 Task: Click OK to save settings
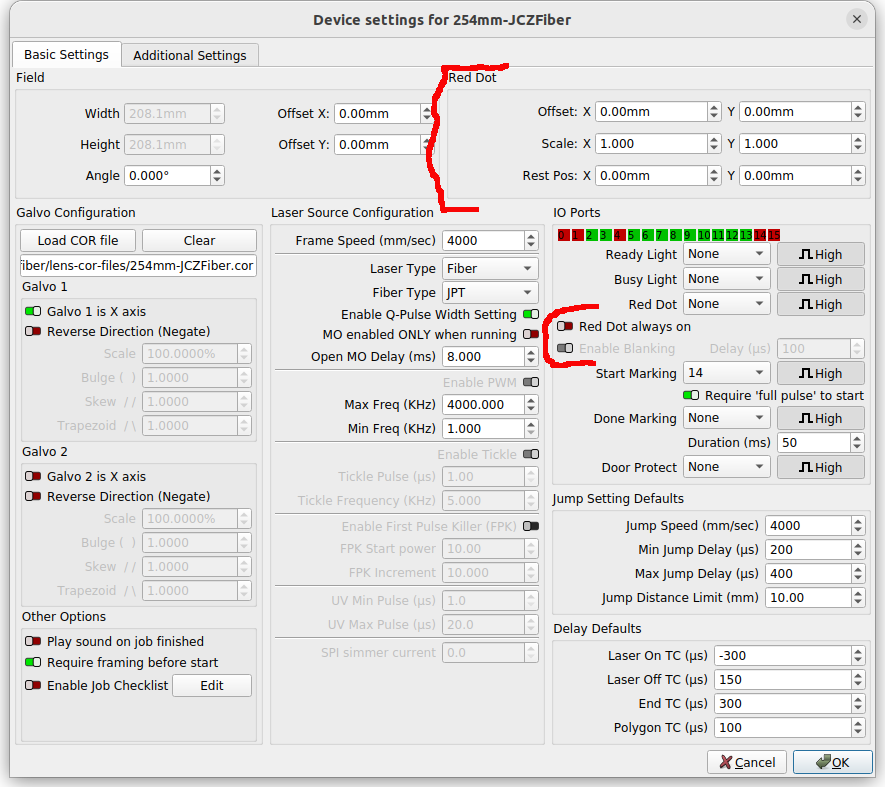833,763
